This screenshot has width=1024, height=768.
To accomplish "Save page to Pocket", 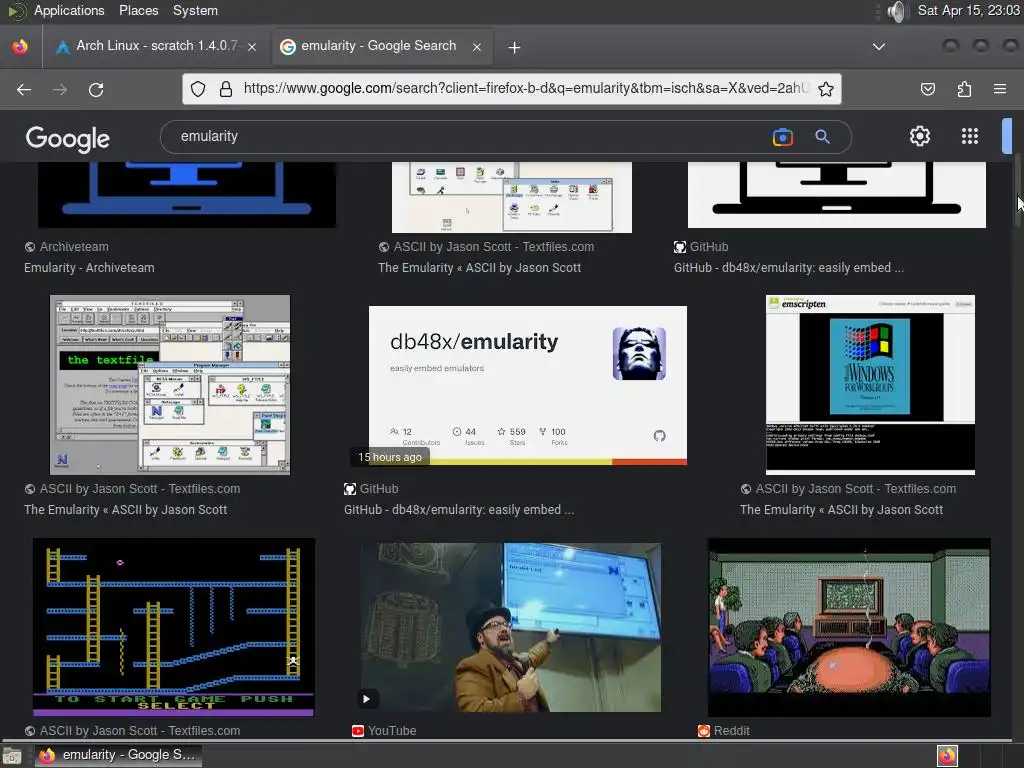I will [927, 89].
